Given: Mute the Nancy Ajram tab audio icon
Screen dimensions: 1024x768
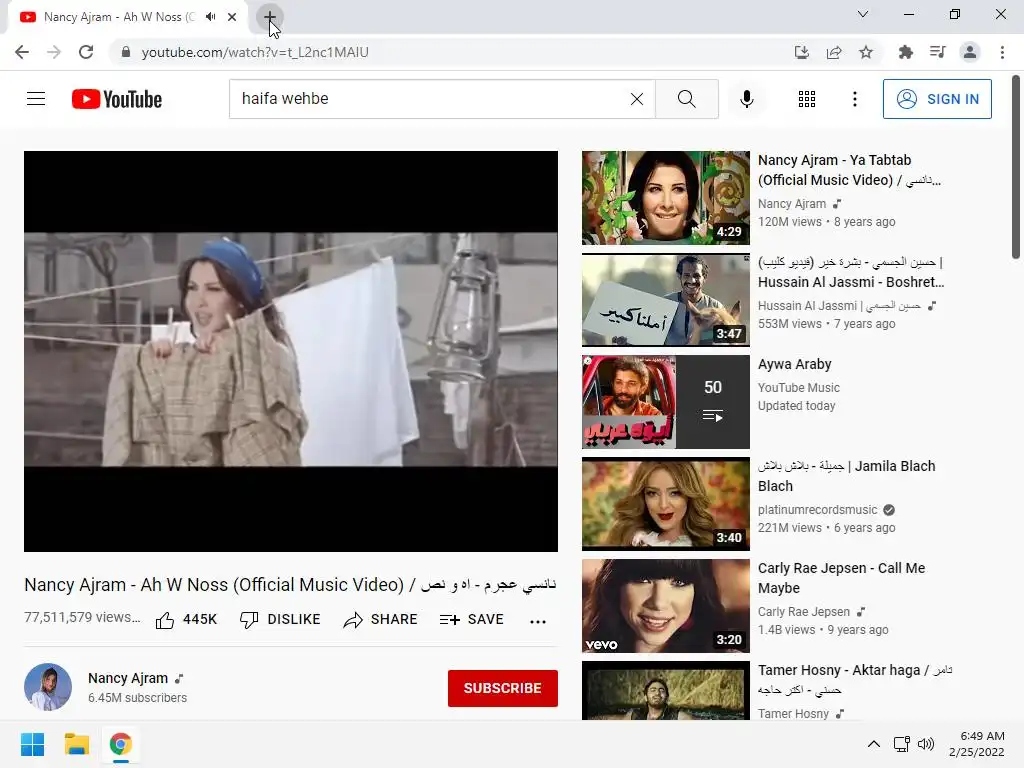Looking at the screenshot, I should coord(210,17).
